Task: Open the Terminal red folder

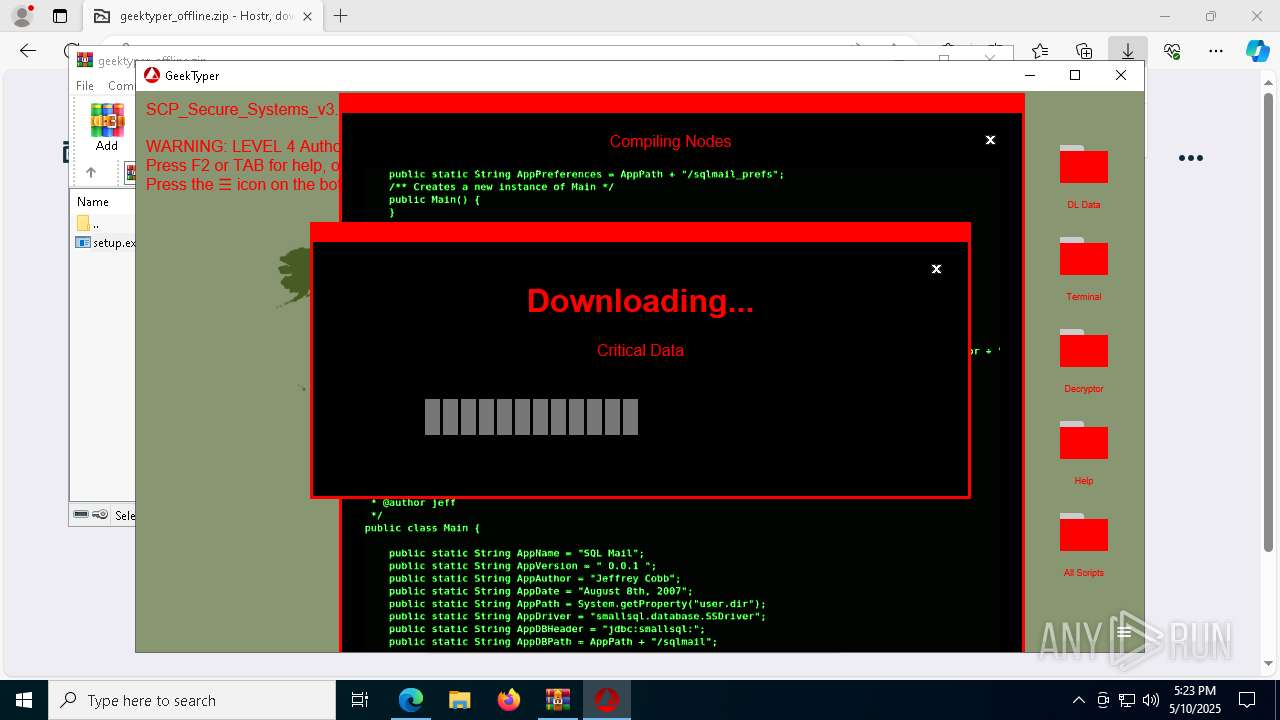Action: [1083, 257]
